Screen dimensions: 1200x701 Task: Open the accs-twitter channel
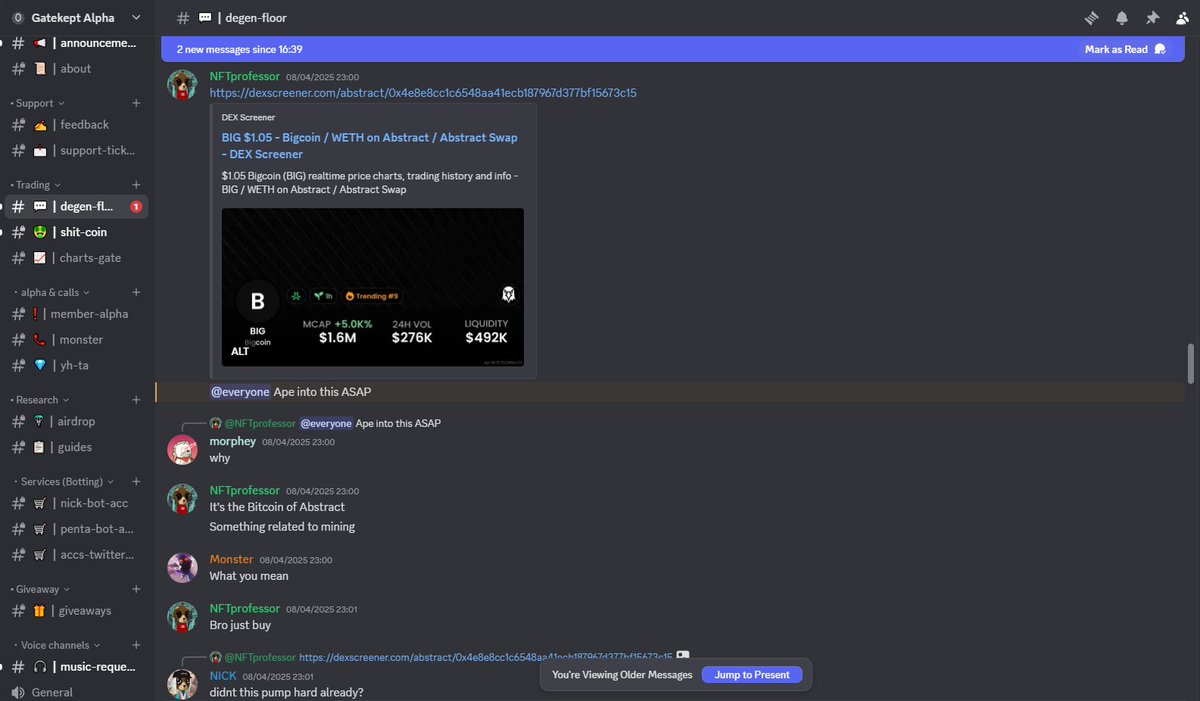pyautogui.click(x=77, y=555)
